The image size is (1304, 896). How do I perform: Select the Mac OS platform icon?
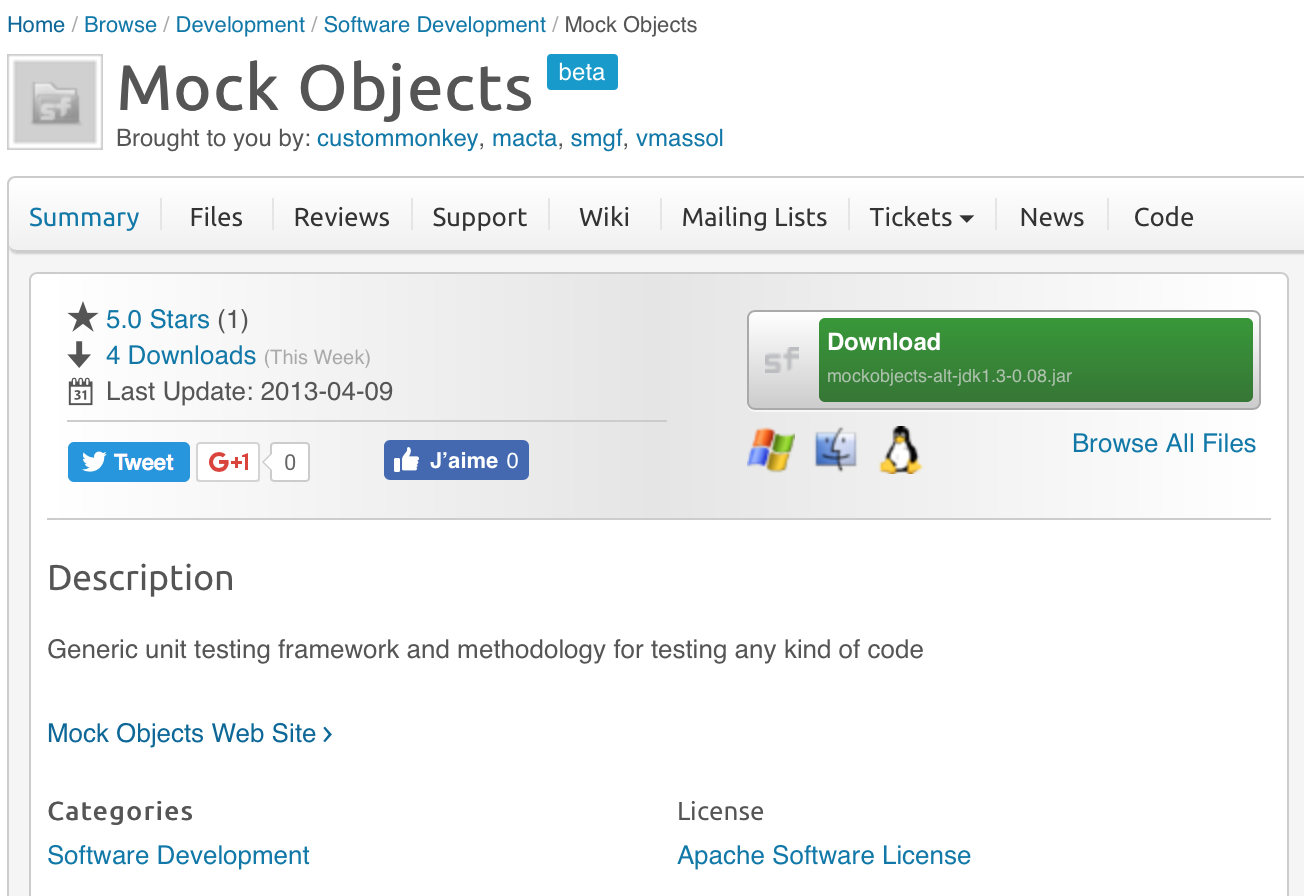(835, 450)
